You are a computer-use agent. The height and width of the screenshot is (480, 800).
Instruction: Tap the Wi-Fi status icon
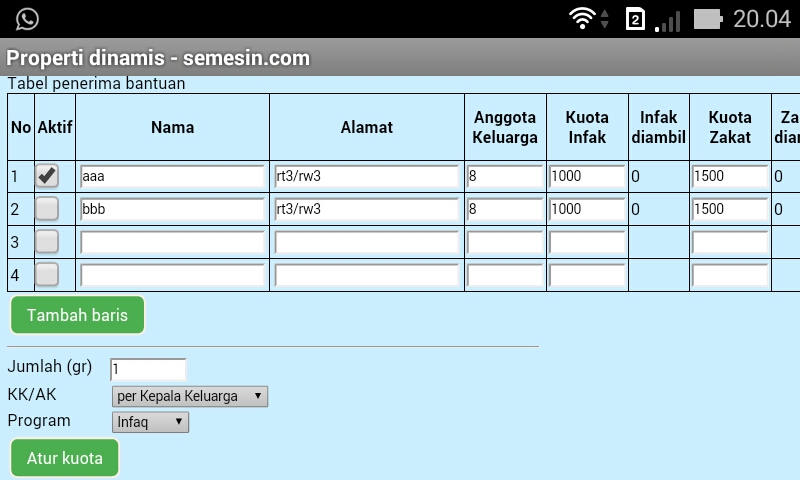[x=581, y=19]
